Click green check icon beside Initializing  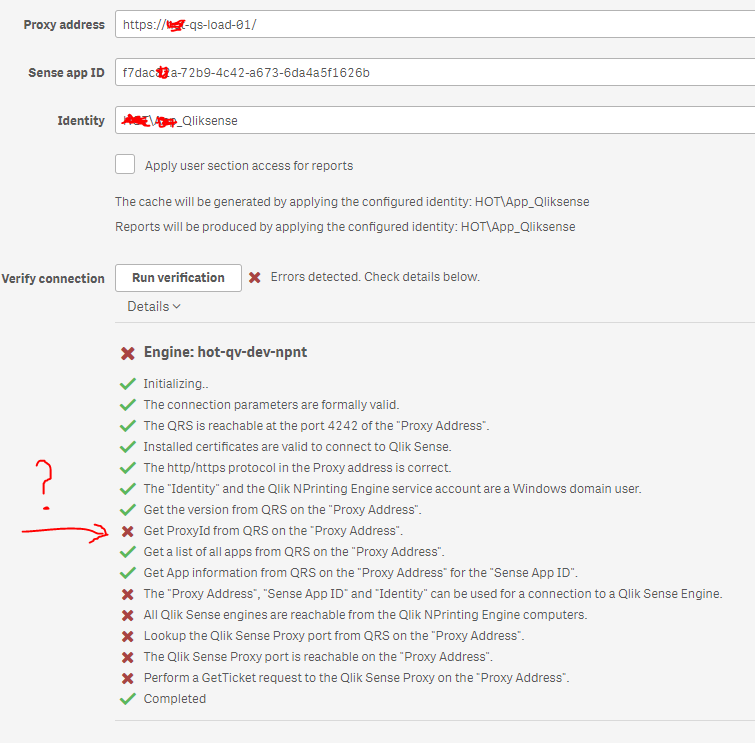point(127,383)
